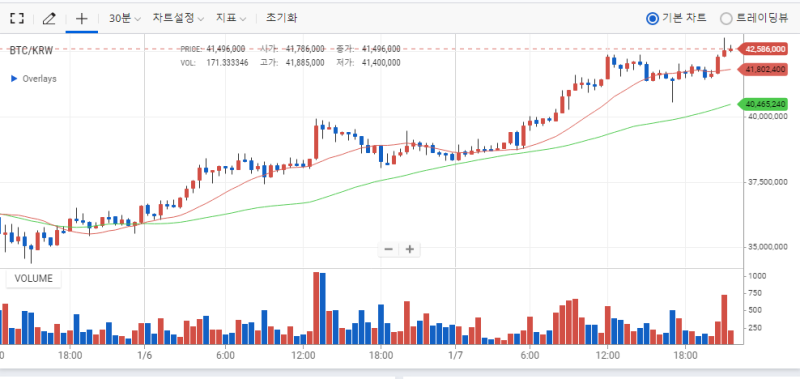Click the BTC/KRW pair label
Viewport: 800px width, 379px height.
coord(31,50)
